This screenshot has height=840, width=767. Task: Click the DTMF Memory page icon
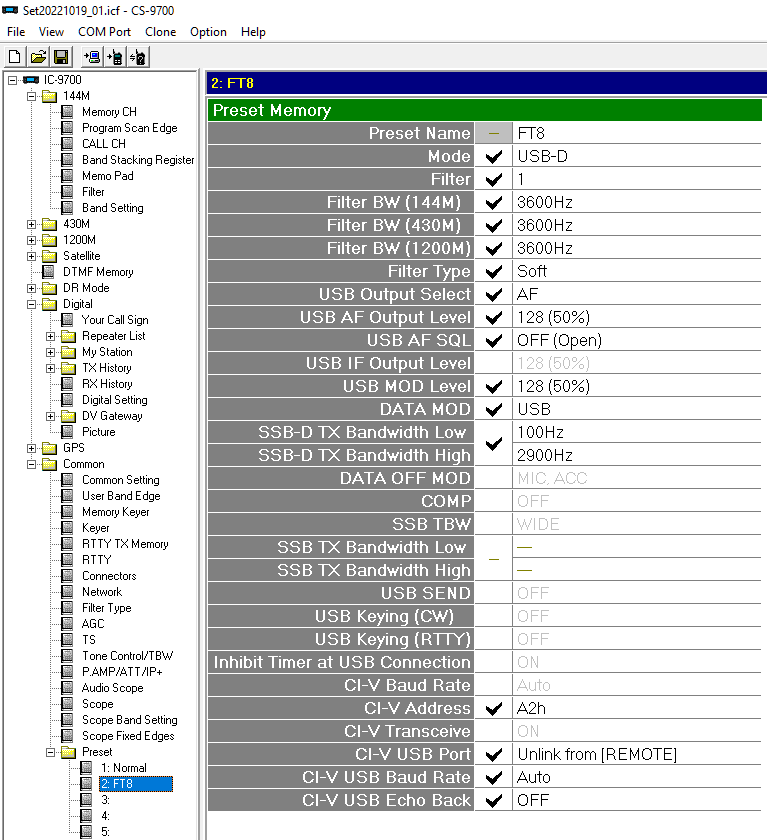[x=49, y=272]
